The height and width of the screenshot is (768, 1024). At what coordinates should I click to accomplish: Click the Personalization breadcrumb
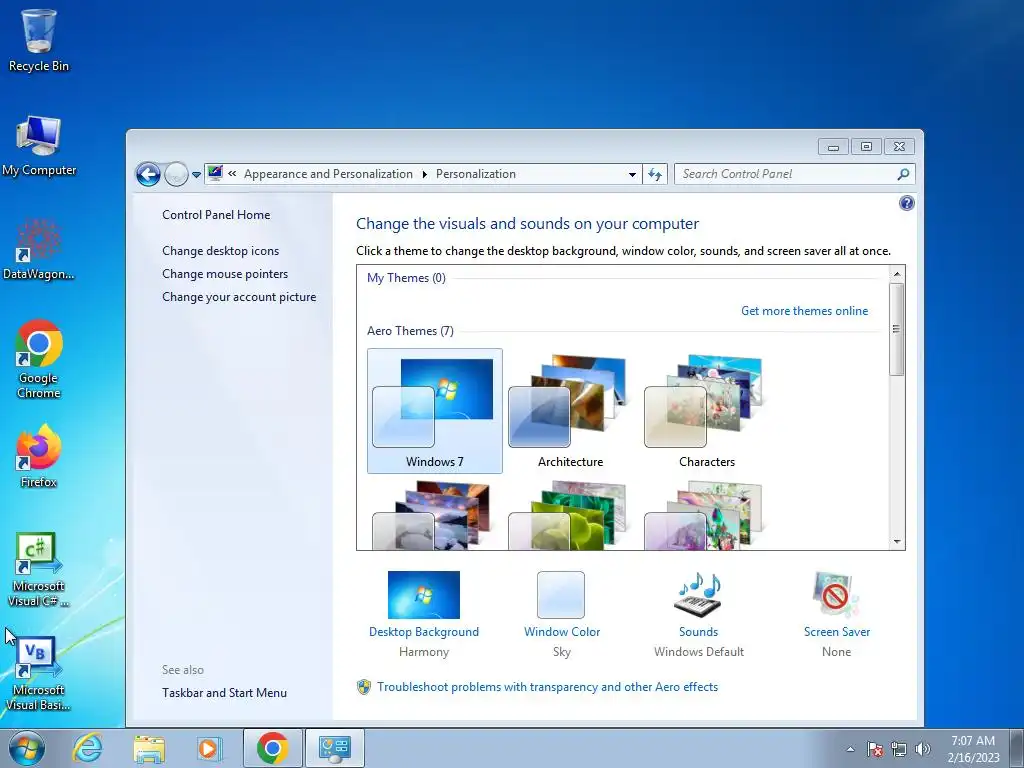tap(475, 174)
